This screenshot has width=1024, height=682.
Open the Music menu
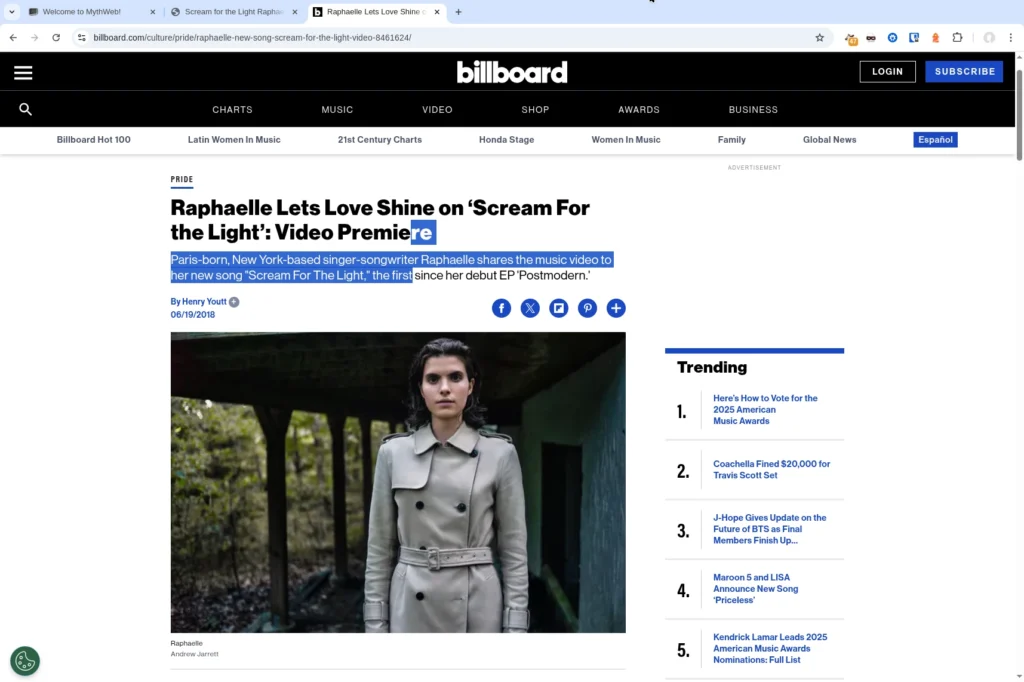coord(337,110)
